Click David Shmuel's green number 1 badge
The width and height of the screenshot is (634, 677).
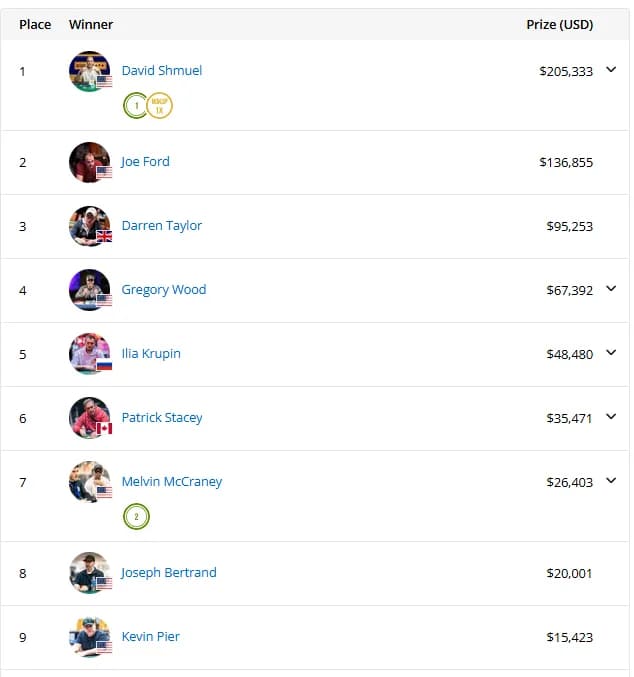(135, 105)
